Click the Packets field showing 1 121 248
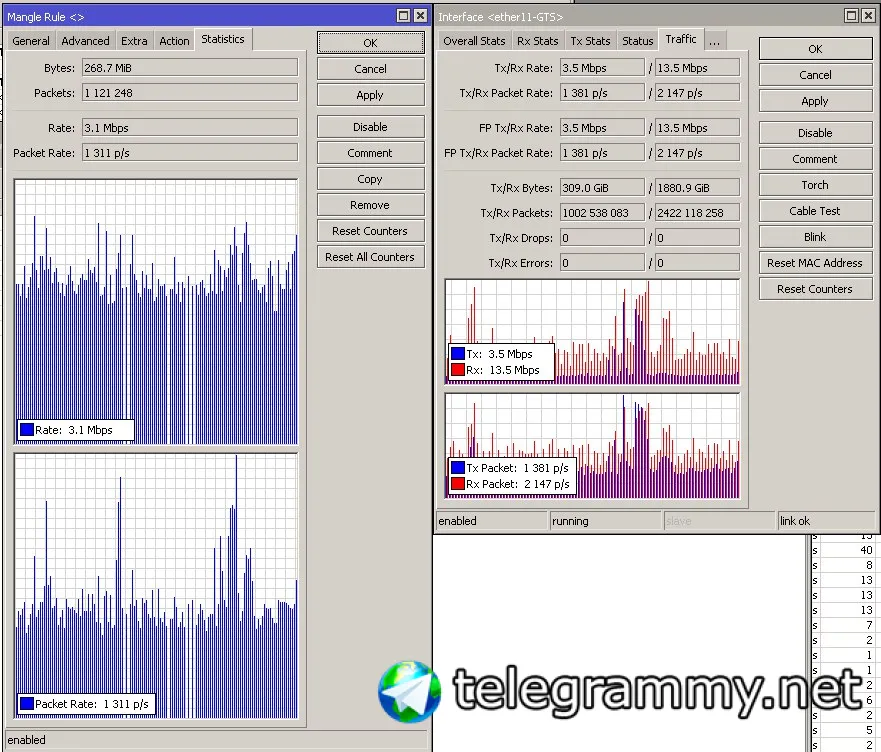The height and width of the screenshot is (752, 881). pos(190,93)
